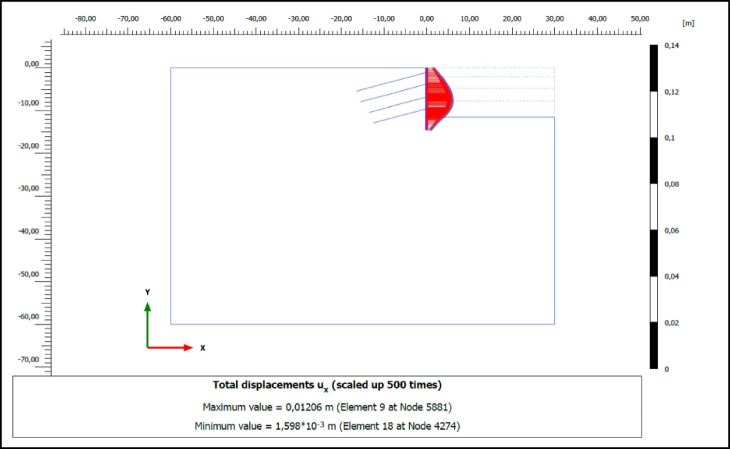Click the X axis letter label
730x449 pixels.
[203, 348]
